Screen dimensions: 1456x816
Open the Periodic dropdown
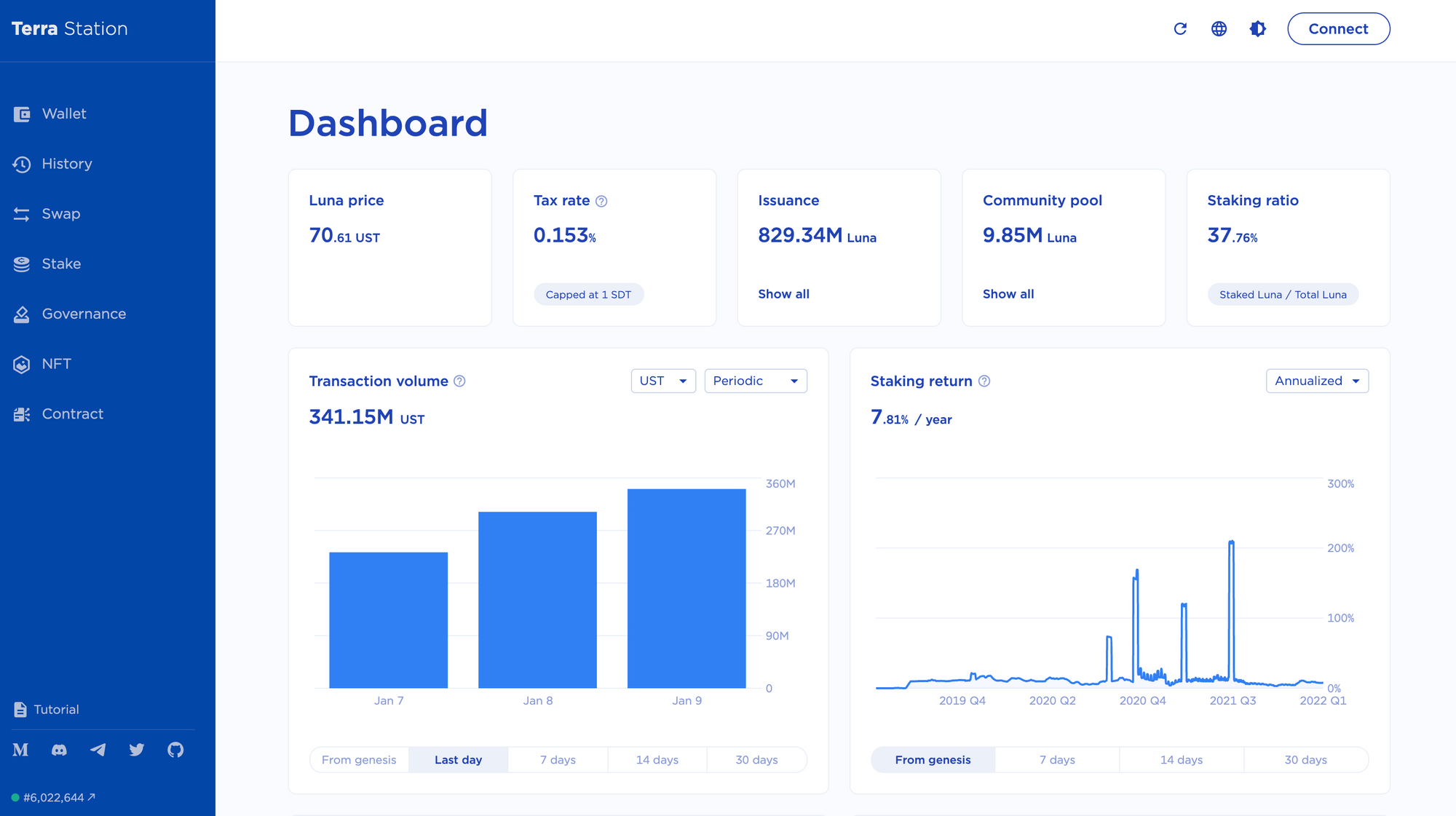[x=756, y=381]
